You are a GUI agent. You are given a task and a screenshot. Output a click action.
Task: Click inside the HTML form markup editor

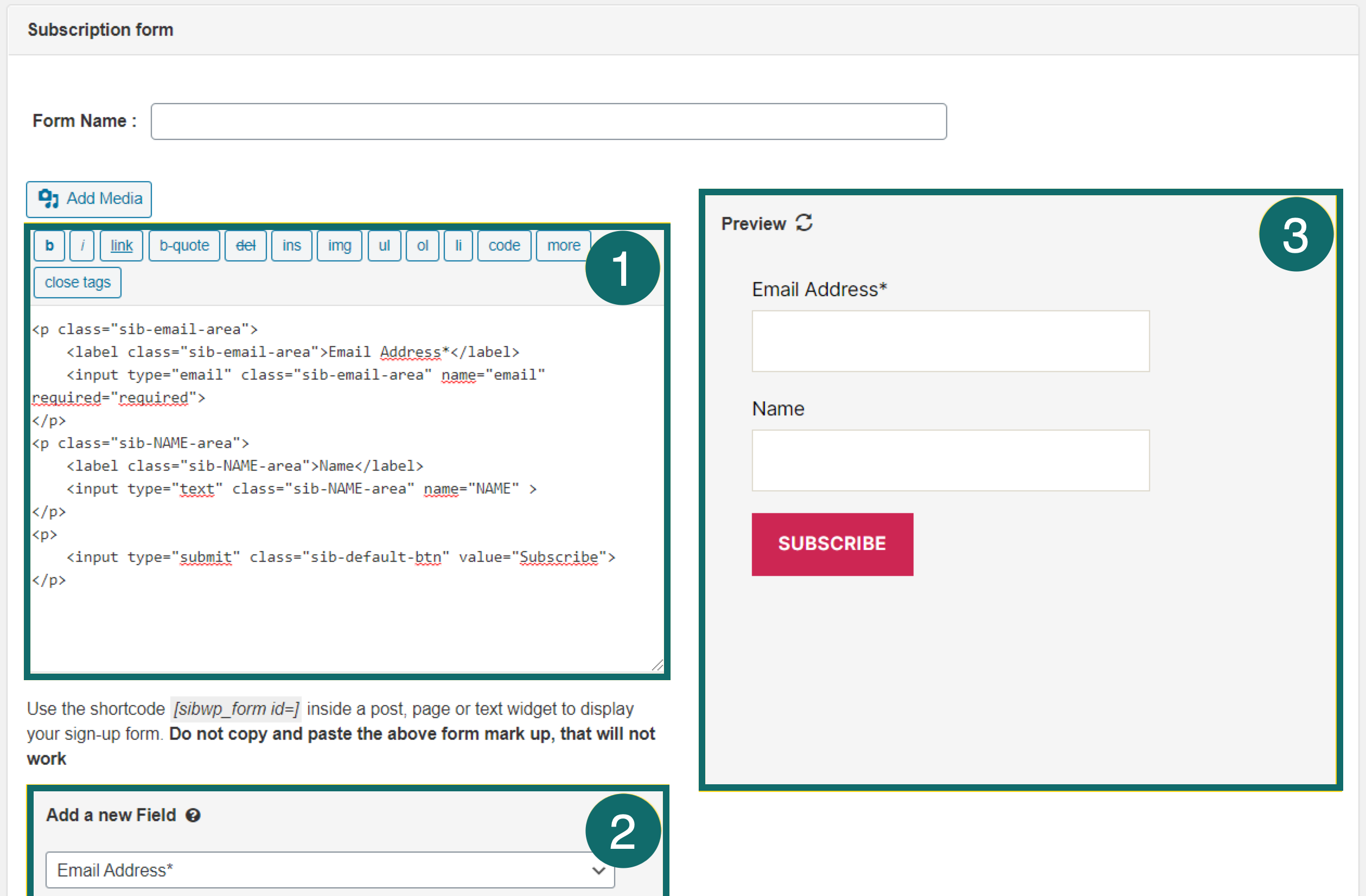pyautogui.click(x=347, y=488)
